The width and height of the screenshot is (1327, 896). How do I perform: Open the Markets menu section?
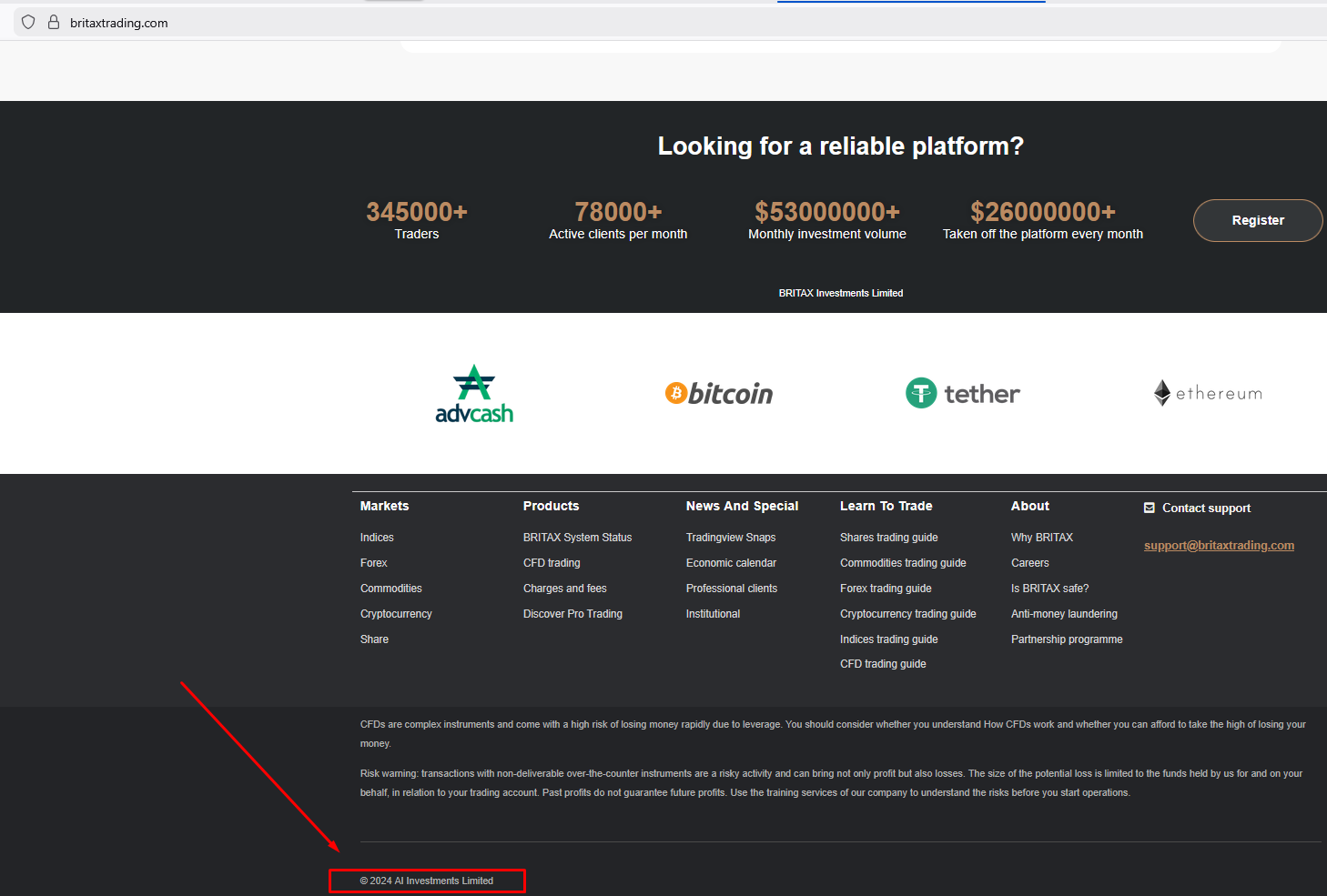[x=384, y=506]
